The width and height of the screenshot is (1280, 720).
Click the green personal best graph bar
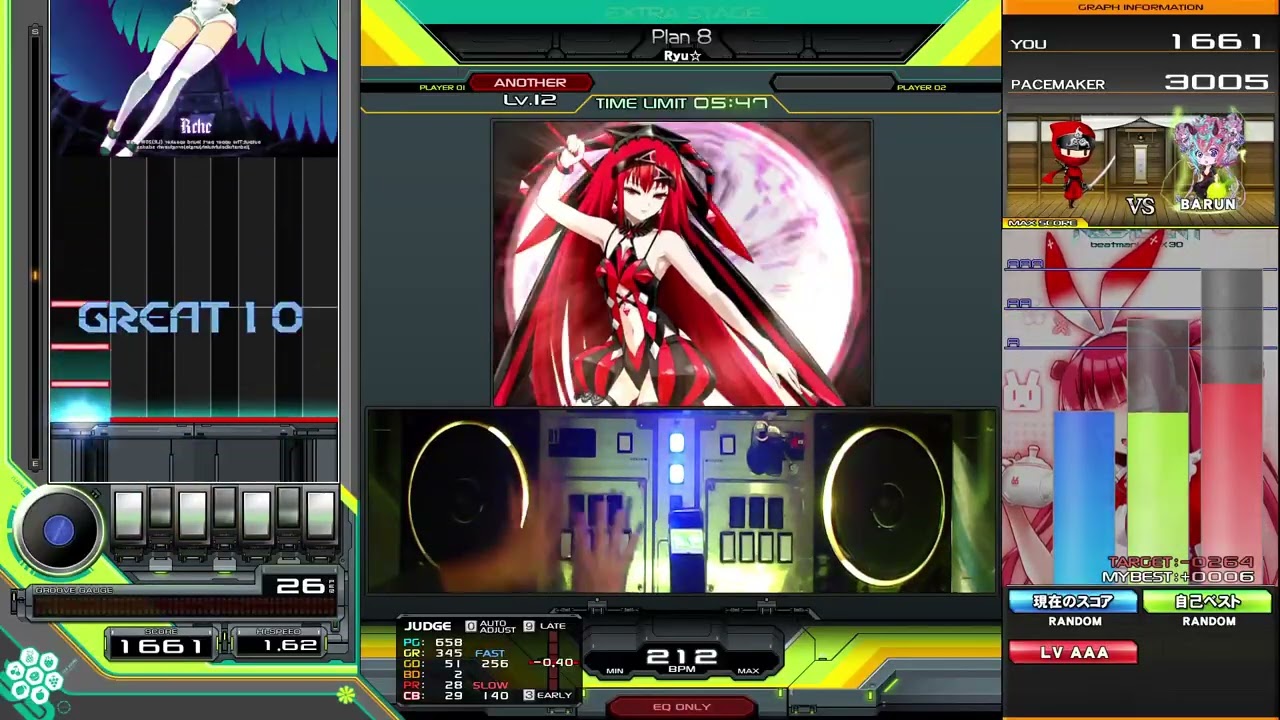[x=1157, y=497]
